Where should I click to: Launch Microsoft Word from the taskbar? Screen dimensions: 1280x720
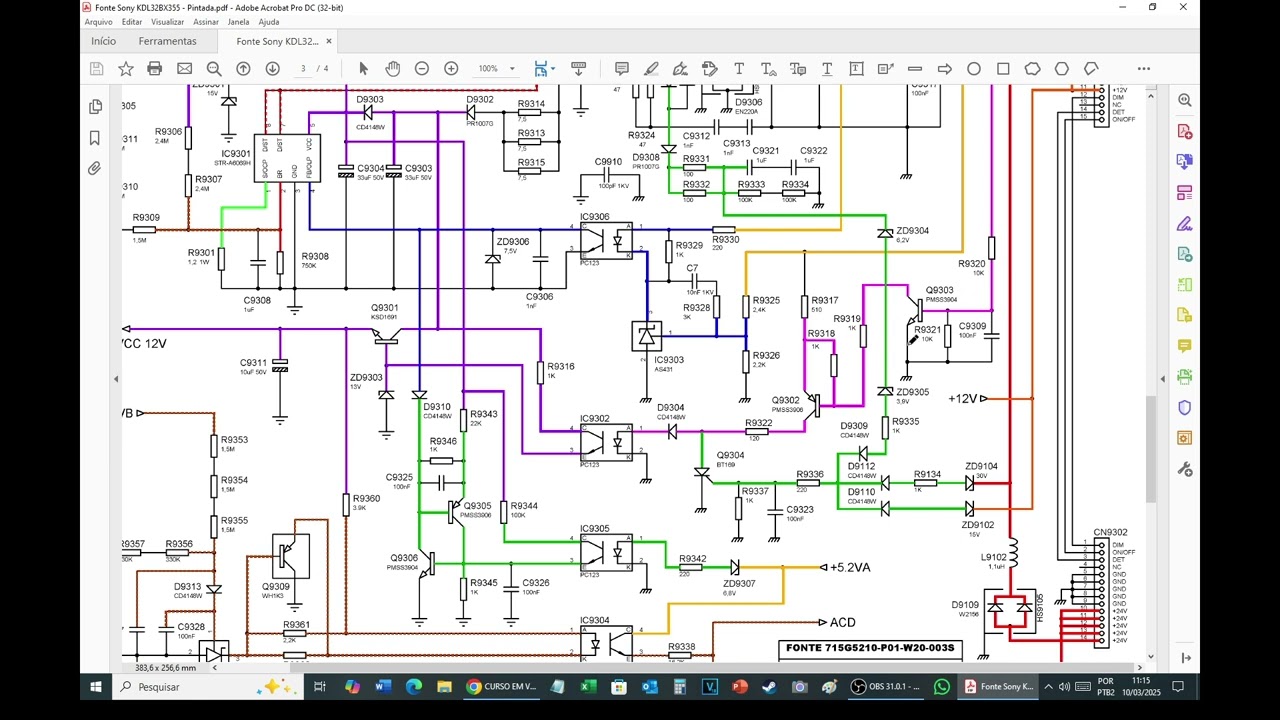[x=384, y=687]
